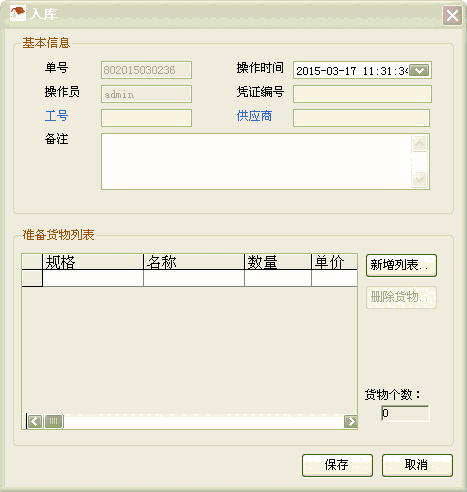This screenshot has height=492, width=467.
Task: Click the 新增列表 button
Action: (401, 265)
